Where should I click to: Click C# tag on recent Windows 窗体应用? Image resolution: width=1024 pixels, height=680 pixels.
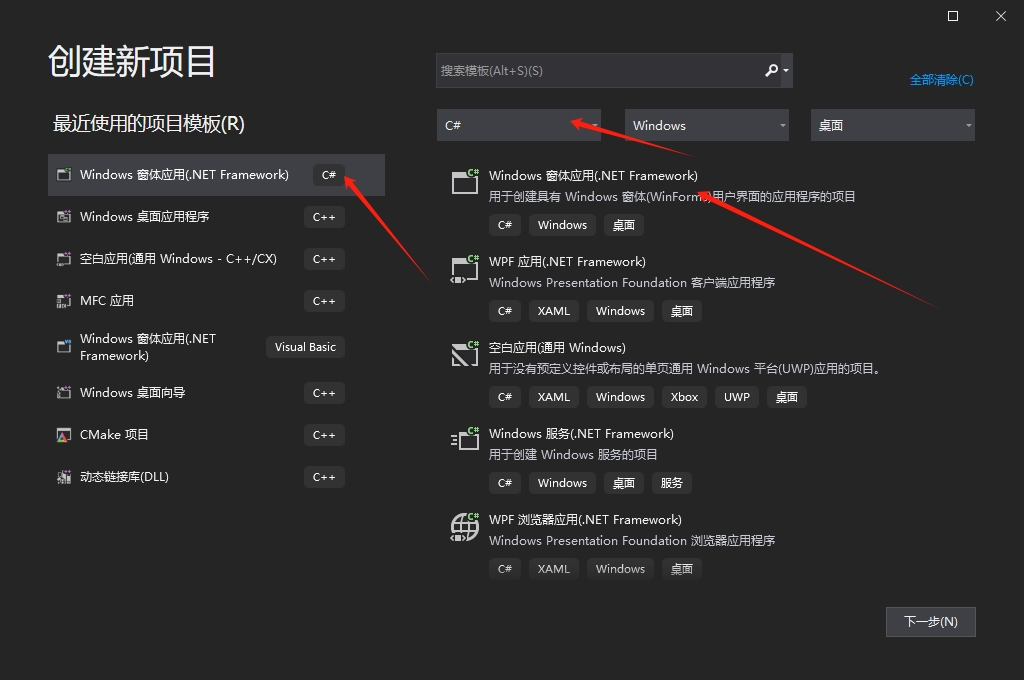pyautogui.click(x=328, y=175)
